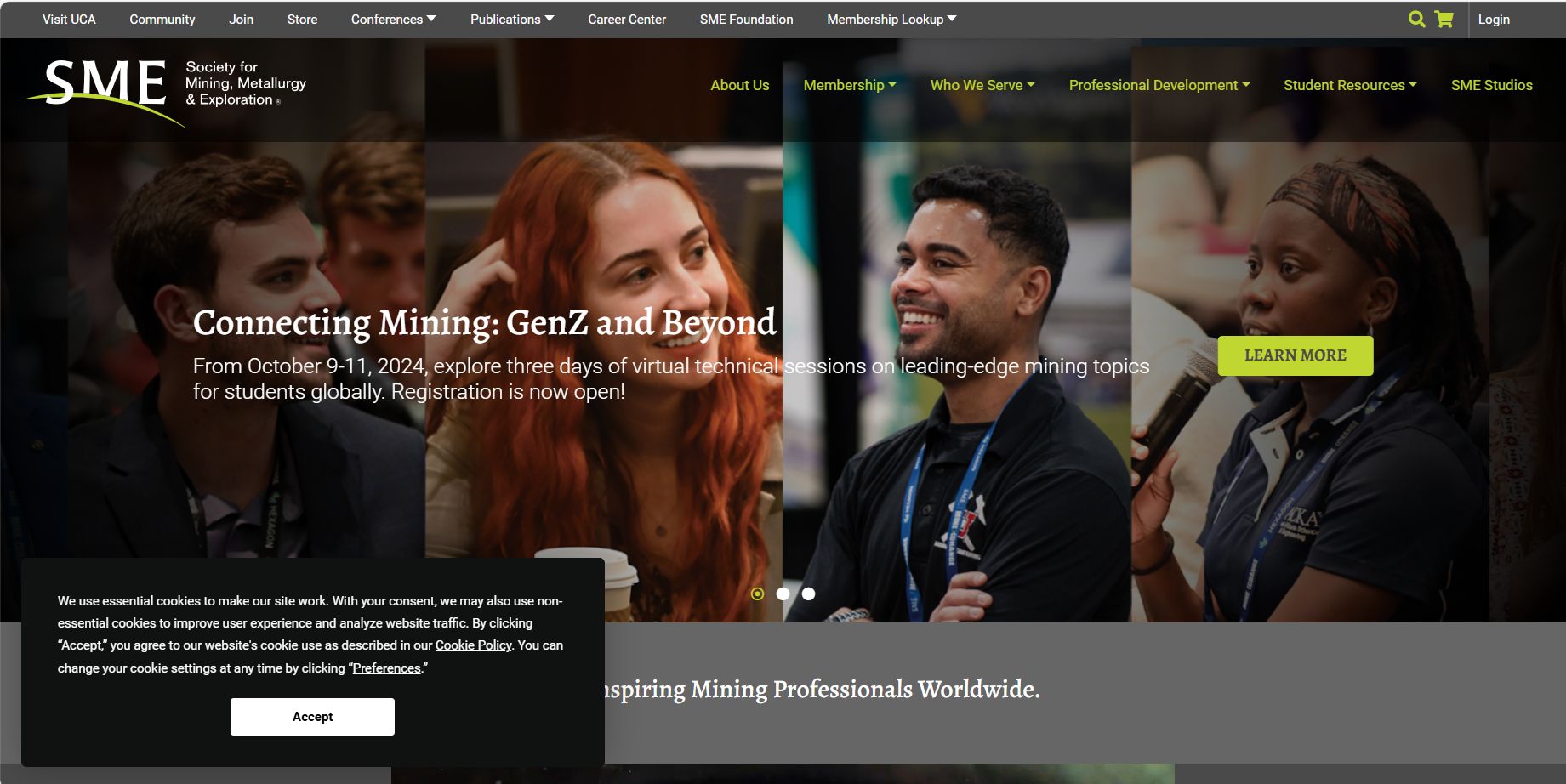Expand the Conferences dropdown
The image size is (1566, 784).
click(x=393, y=19)
